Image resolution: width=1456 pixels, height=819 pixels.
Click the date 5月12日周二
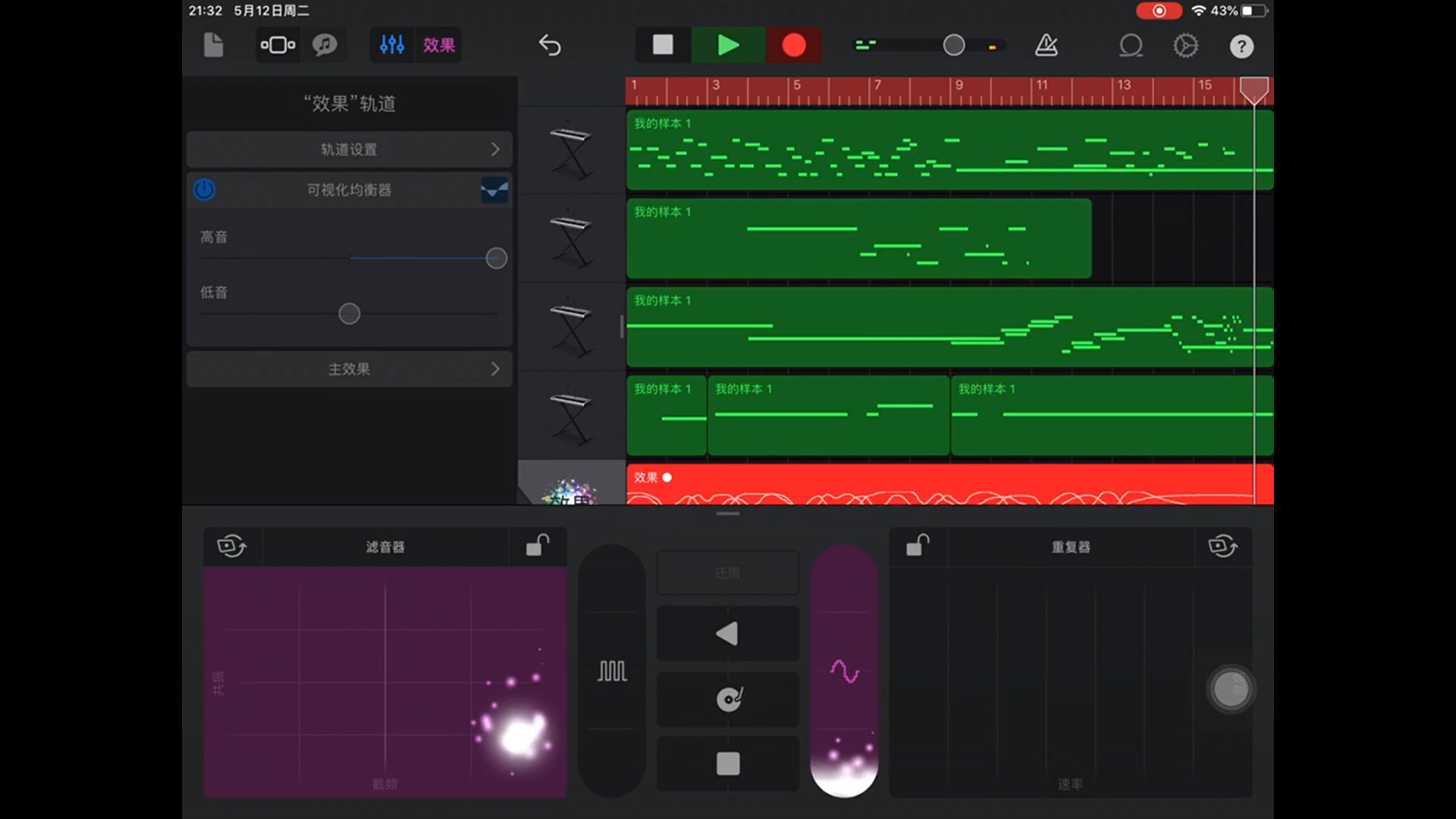[271, 11]
